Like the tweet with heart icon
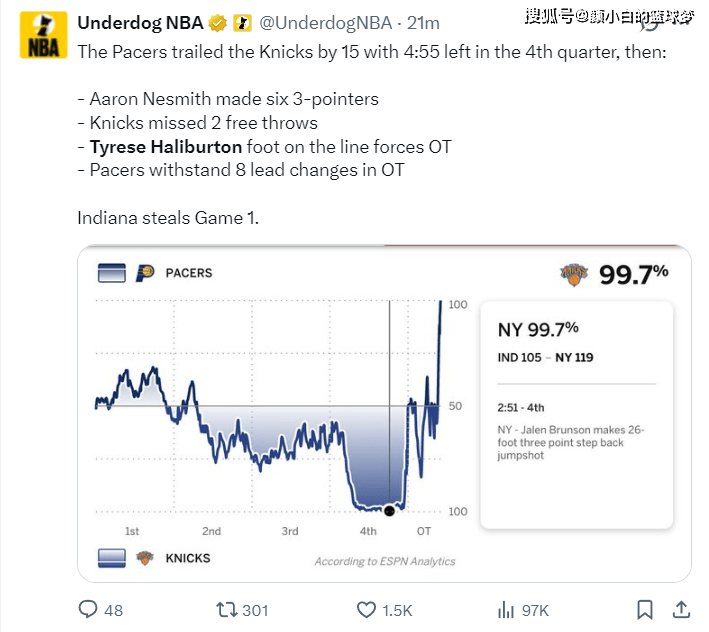709x632 pixels. pyautogui.click(x=366, y=609)
